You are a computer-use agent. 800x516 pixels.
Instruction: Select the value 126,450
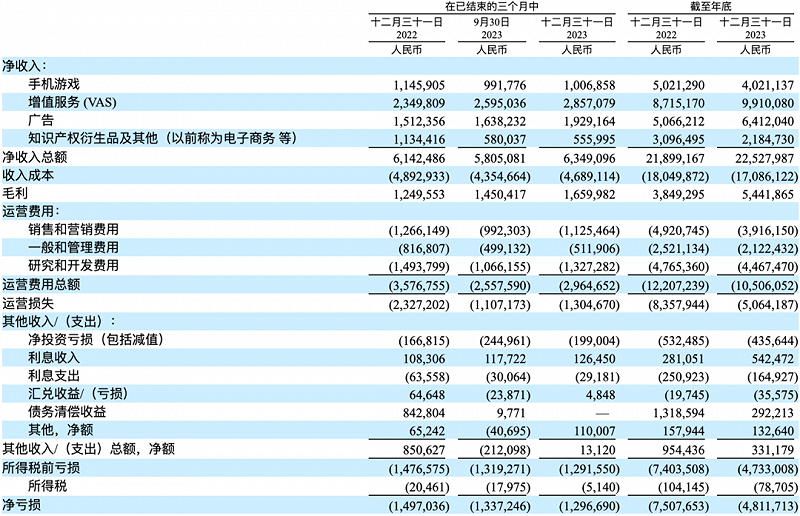pos(594,359)
